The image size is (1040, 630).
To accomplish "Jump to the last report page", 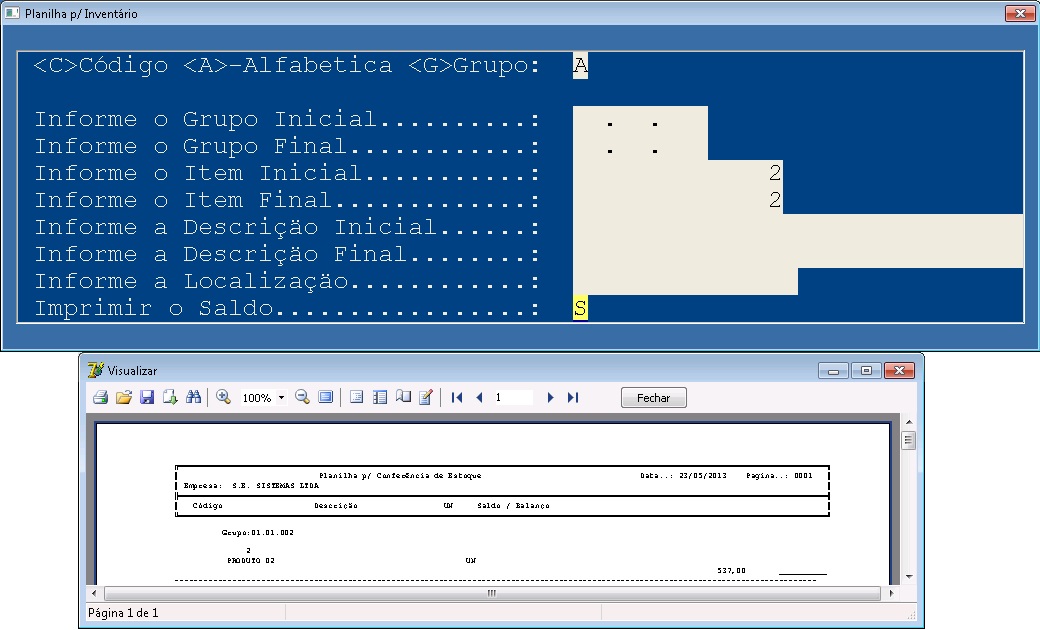I will point(573,398).
